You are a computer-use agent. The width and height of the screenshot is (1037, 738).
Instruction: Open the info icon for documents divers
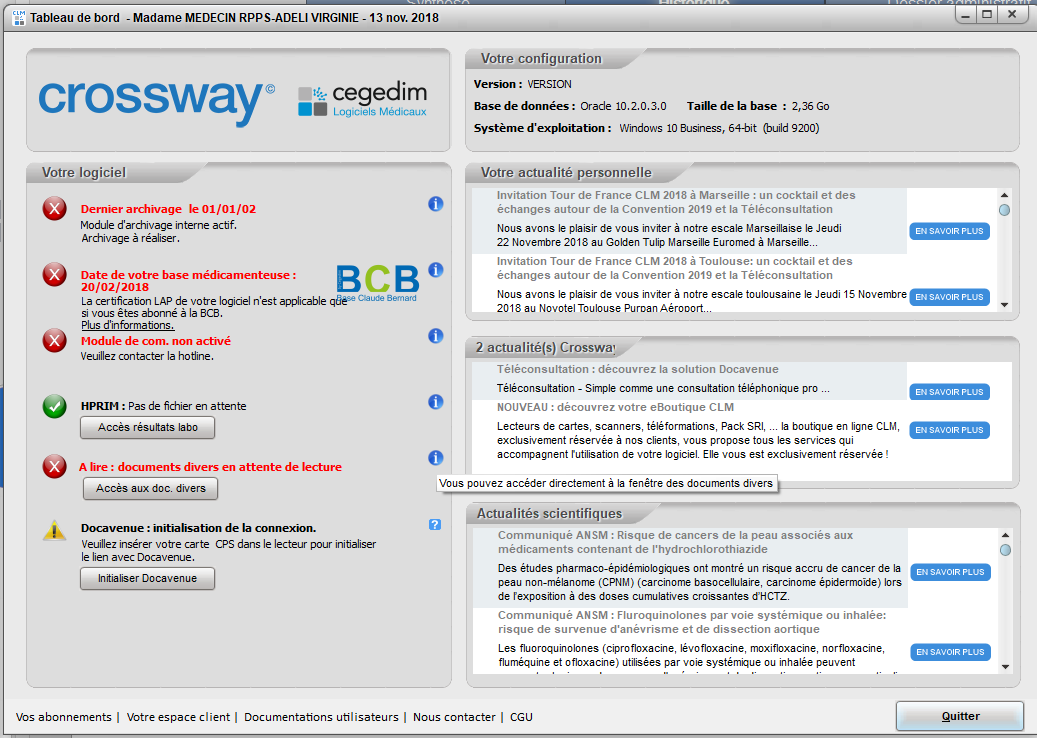tap(435, 458)
